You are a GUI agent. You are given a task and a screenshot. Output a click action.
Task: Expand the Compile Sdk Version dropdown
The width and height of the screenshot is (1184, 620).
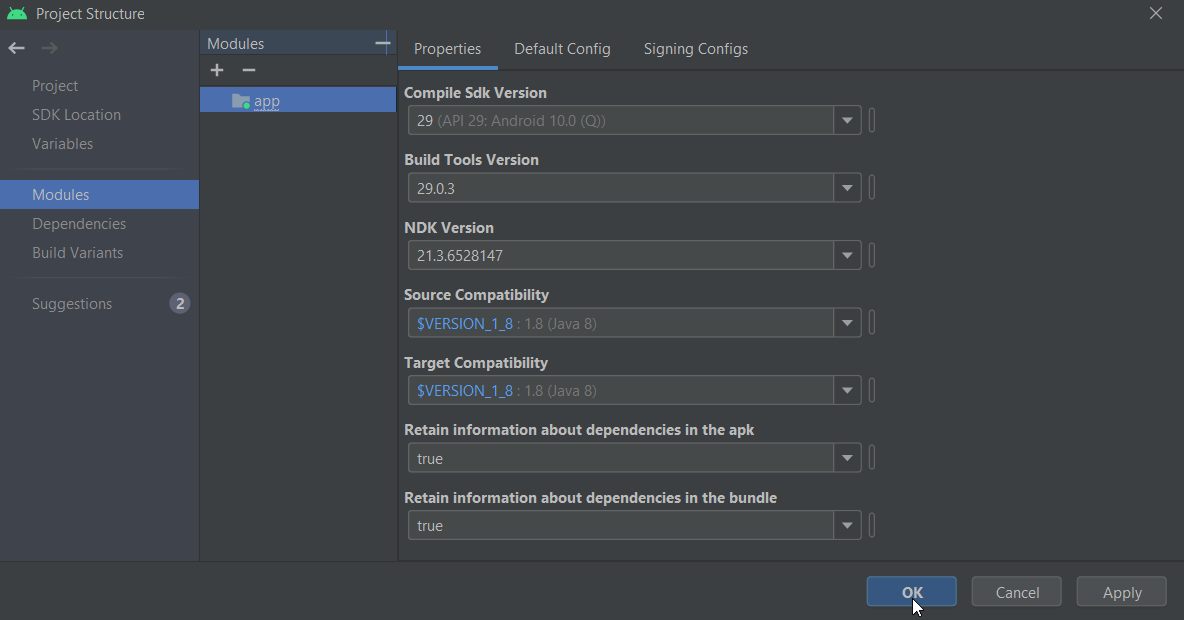coord(847,121)
